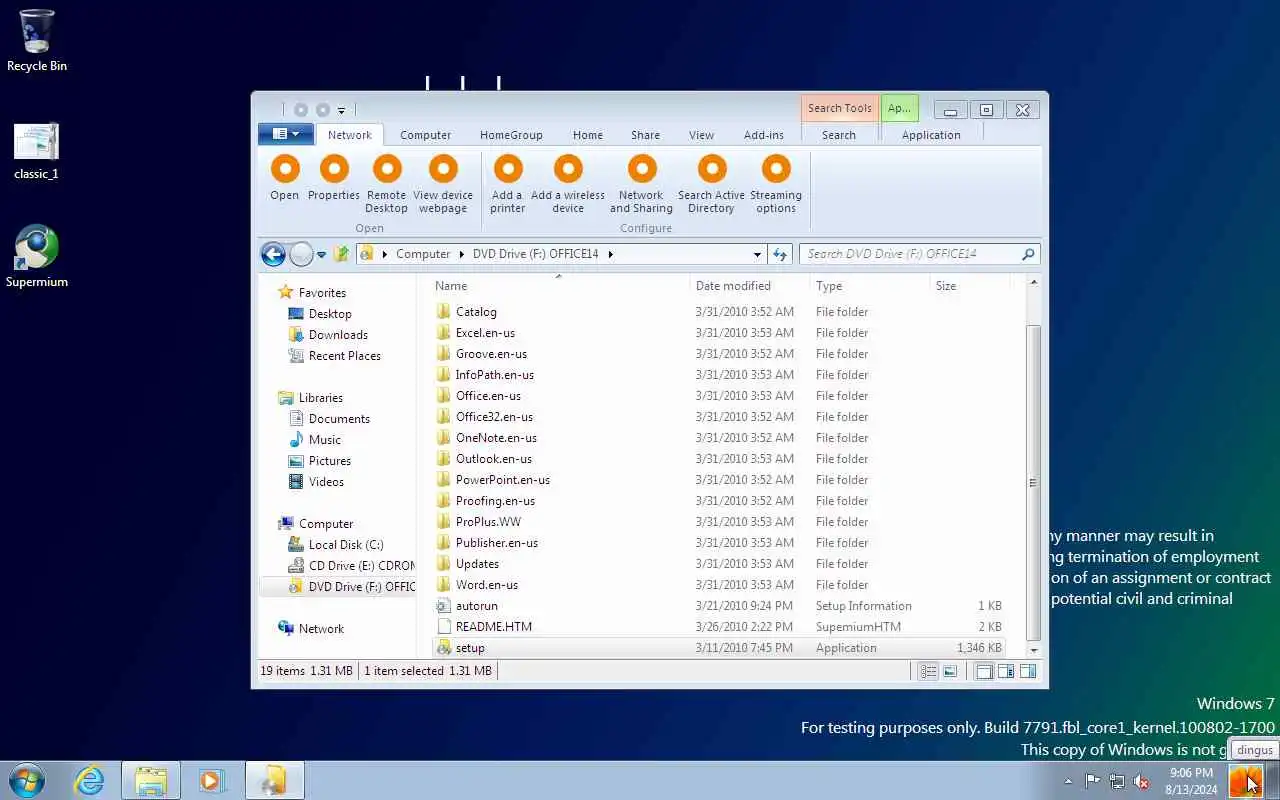Show hidden tray icons arrow
The height and width of the screenshot is (800, 1280).
coord(1068,782)
